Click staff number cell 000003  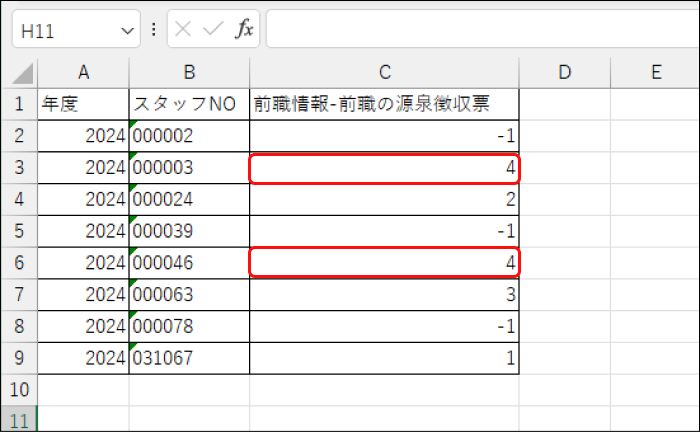click(189, 168)
